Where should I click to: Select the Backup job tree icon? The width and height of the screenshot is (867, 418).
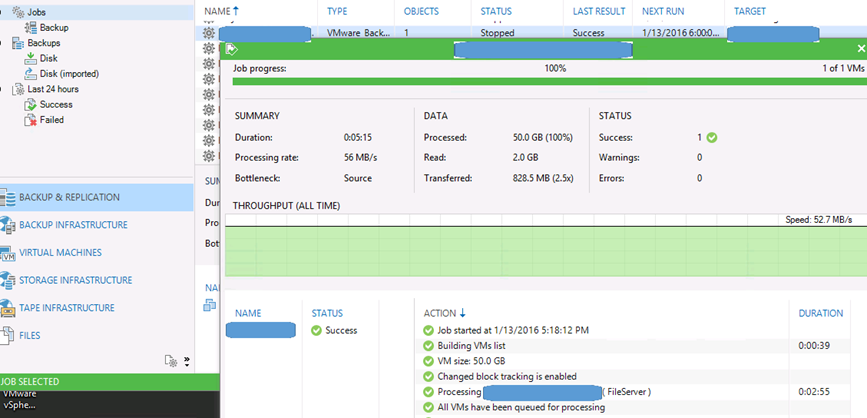tap(30, 28)
